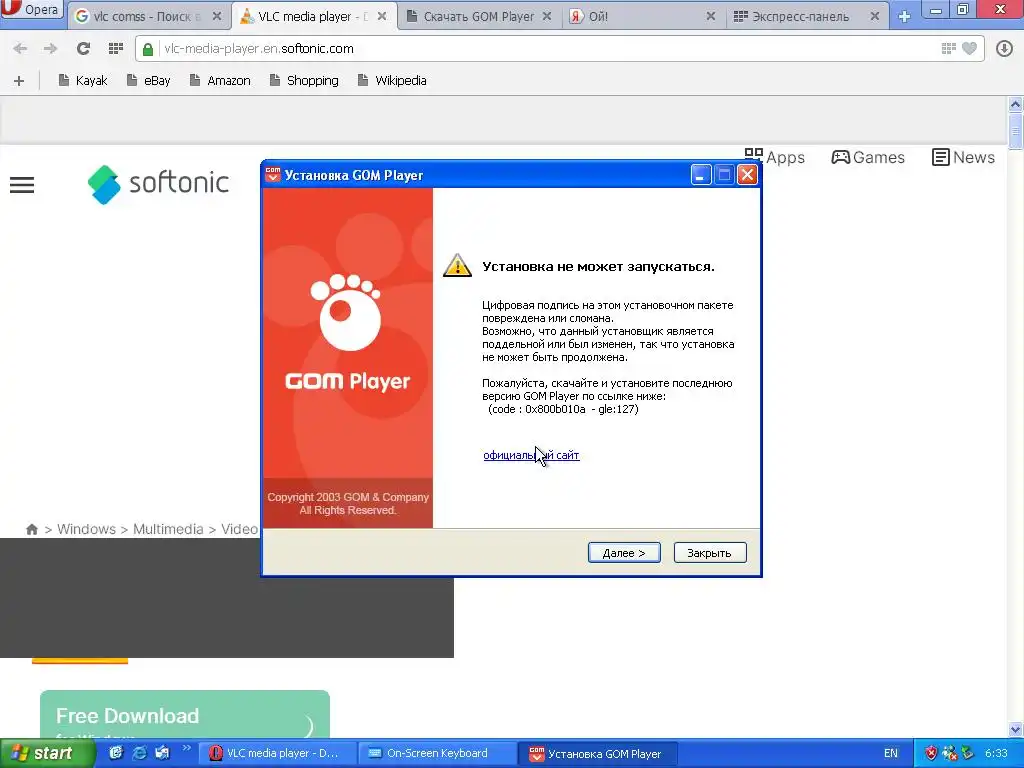
Task: Click the Opera menu button
Action: click(31, 9)
